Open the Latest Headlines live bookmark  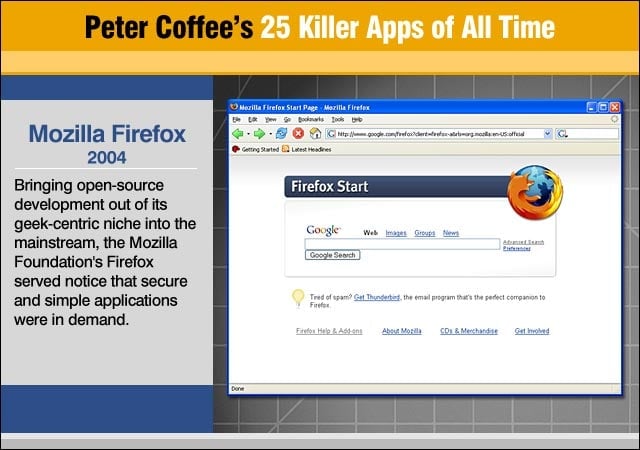(x=307, y=149)
